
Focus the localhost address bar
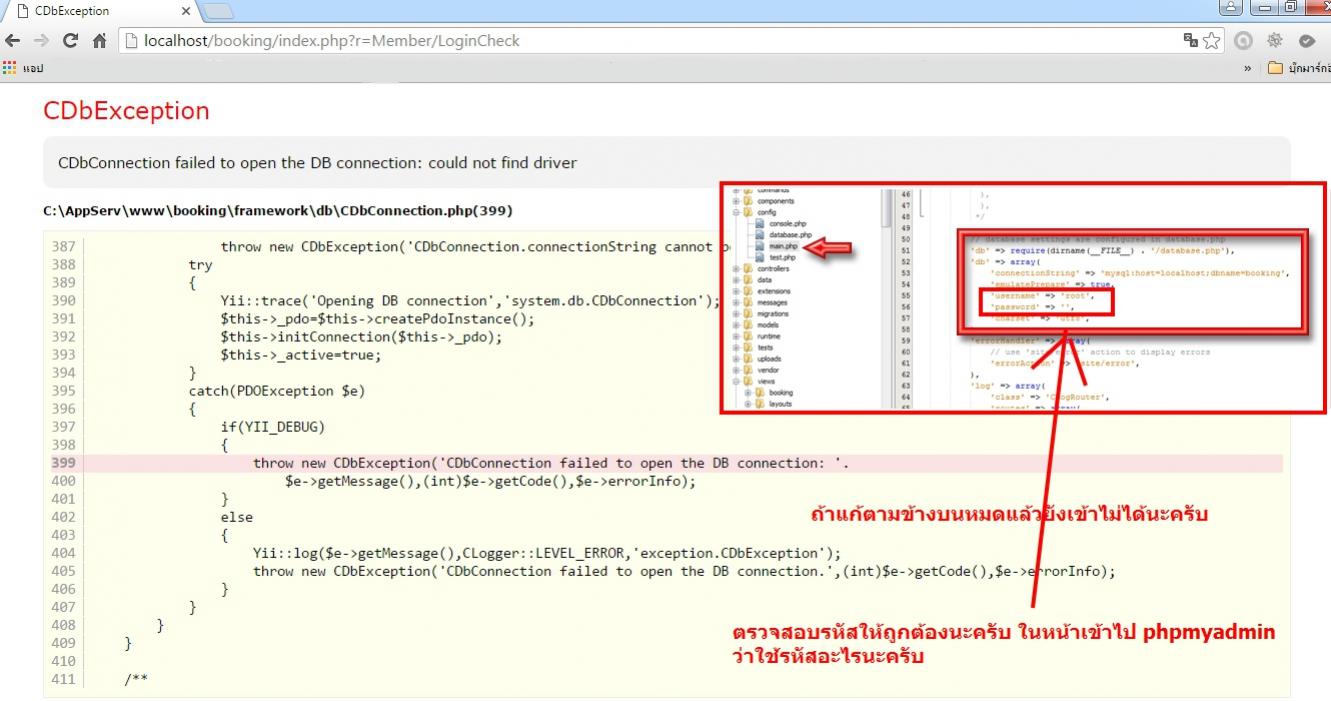(x=650, y=41)
